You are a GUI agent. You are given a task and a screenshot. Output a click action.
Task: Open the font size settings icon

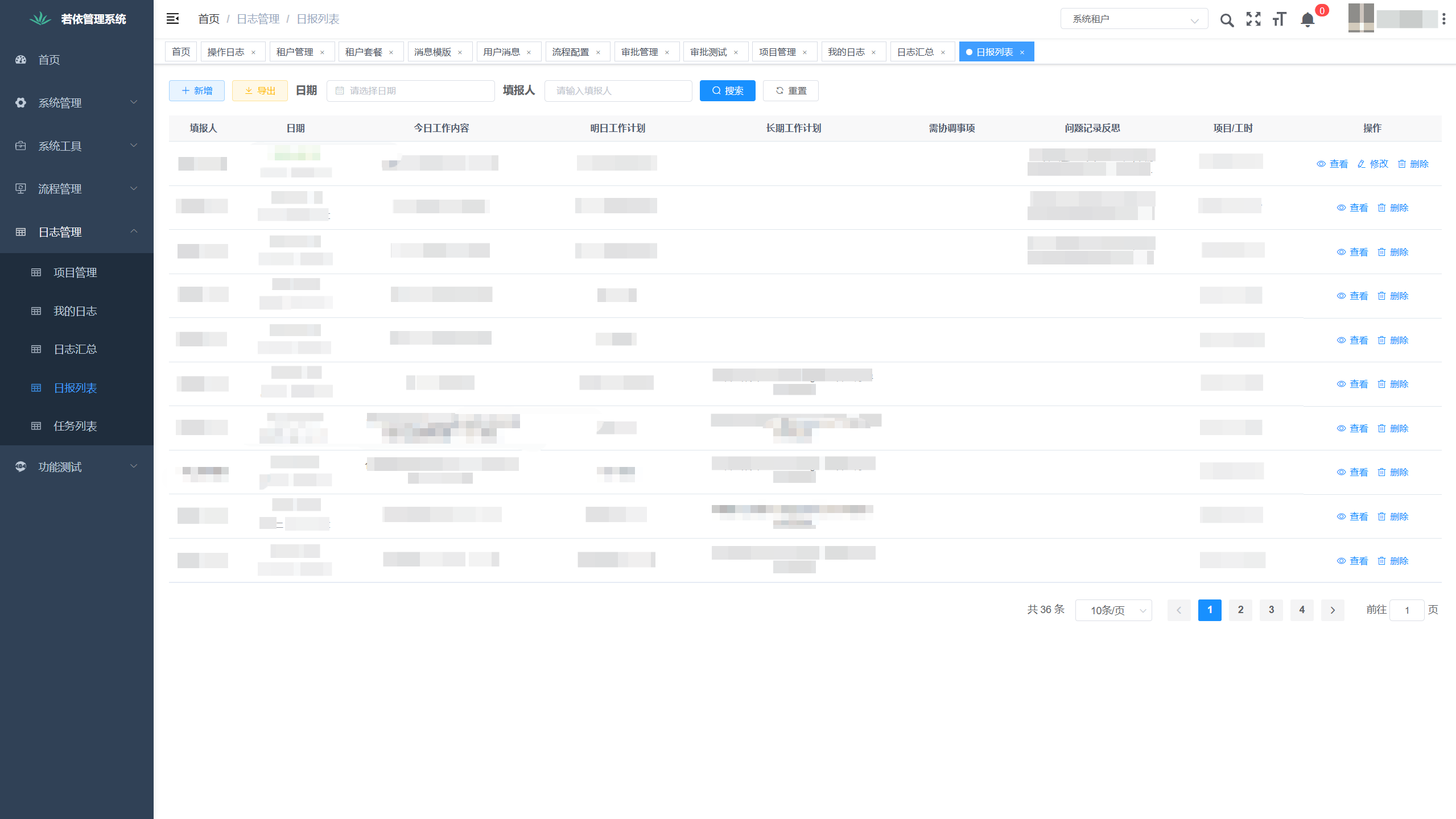click(x=1279, y=19)
